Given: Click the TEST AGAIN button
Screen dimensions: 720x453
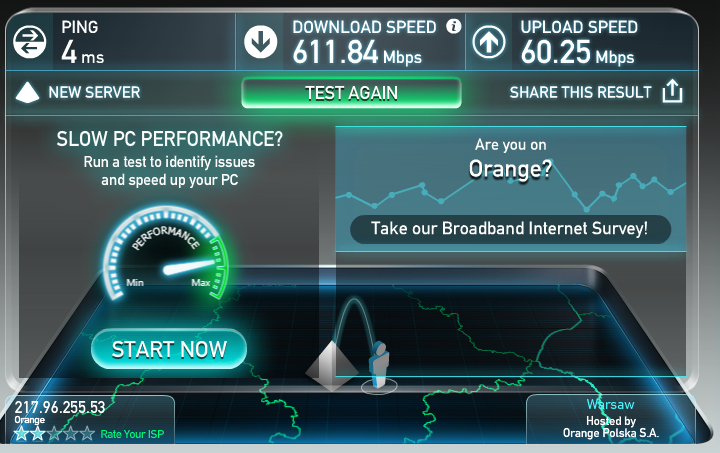Looking at the screenshot, I should click(x=351, y=93).
